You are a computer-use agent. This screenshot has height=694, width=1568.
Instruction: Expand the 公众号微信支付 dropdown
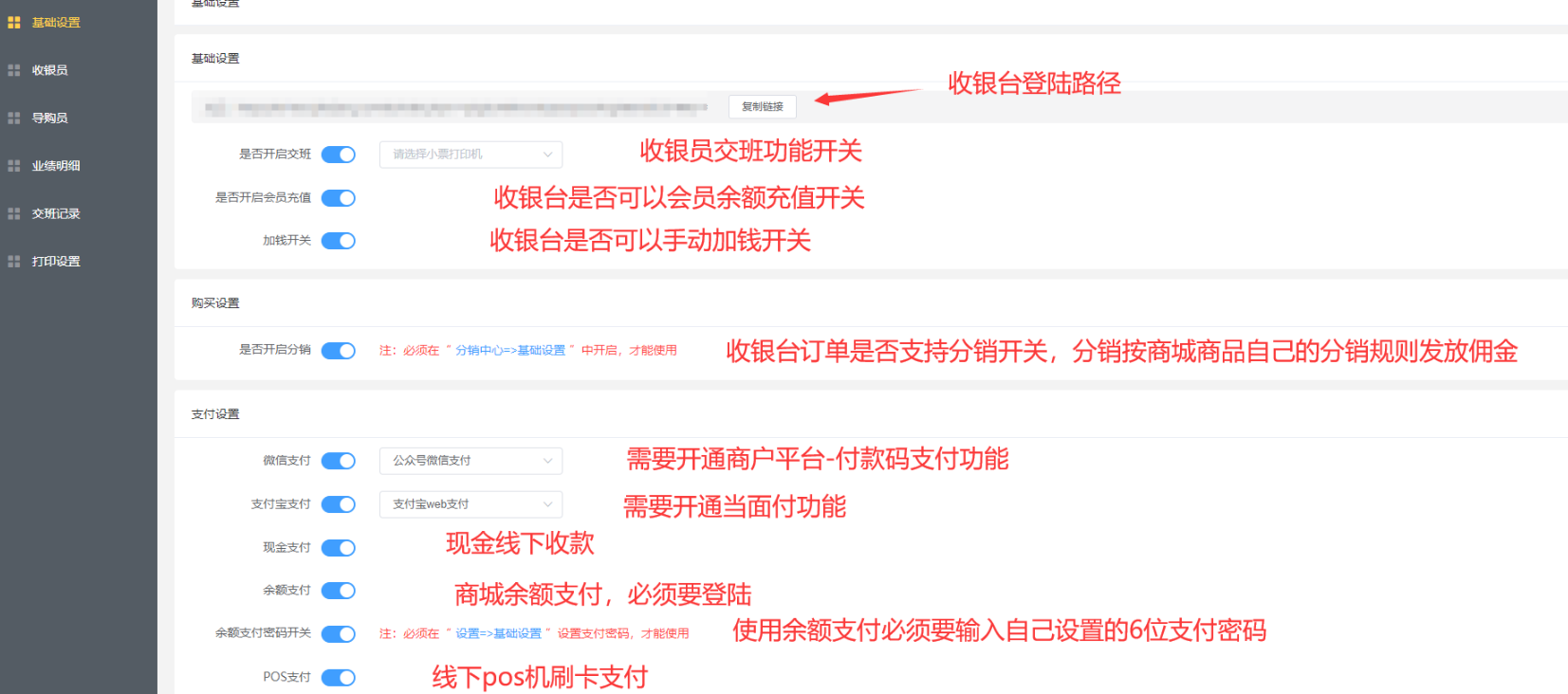(470, 461)
